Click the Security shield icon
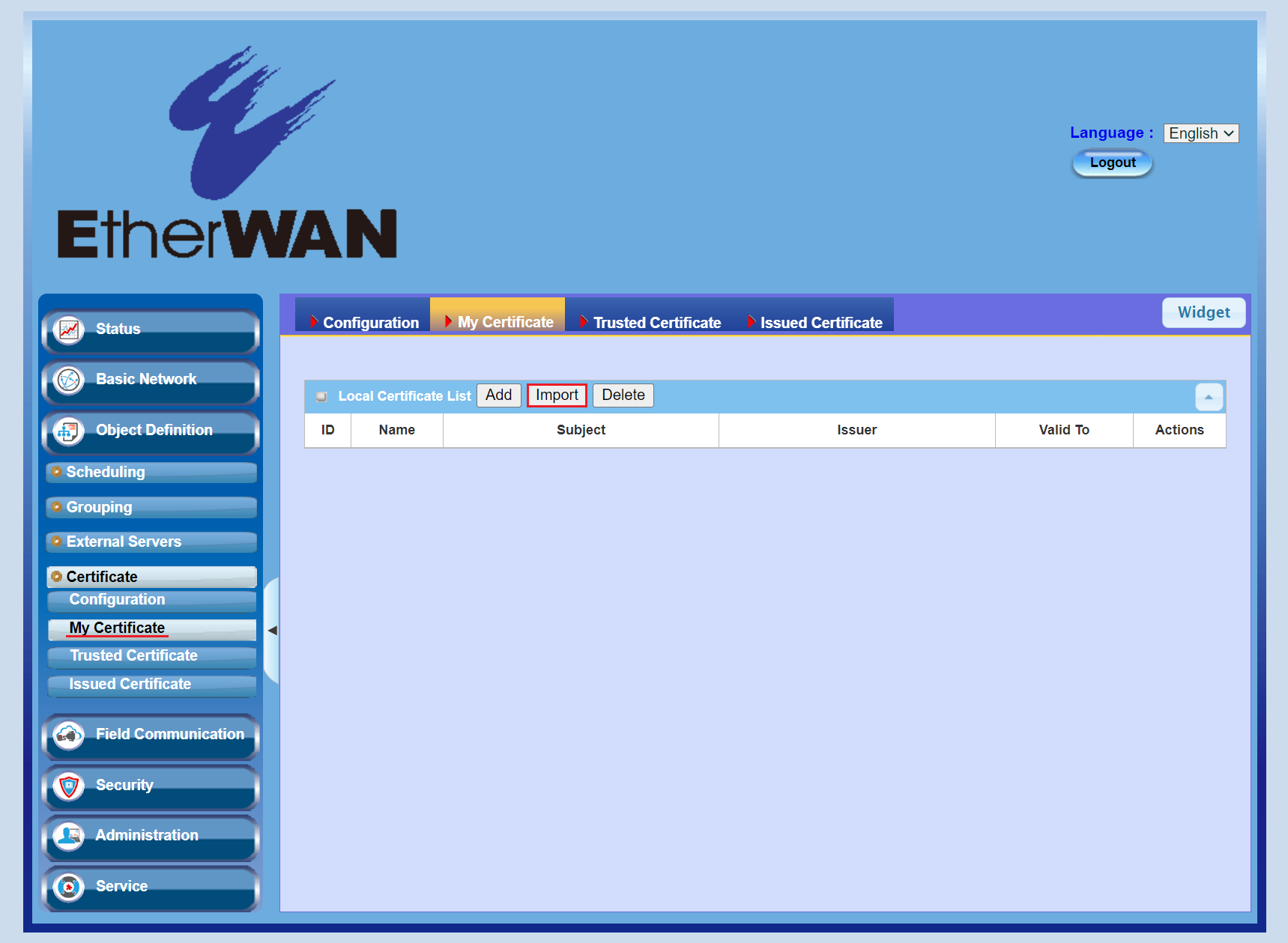This screenshot has width=1288, height=943. pos(69,786)
